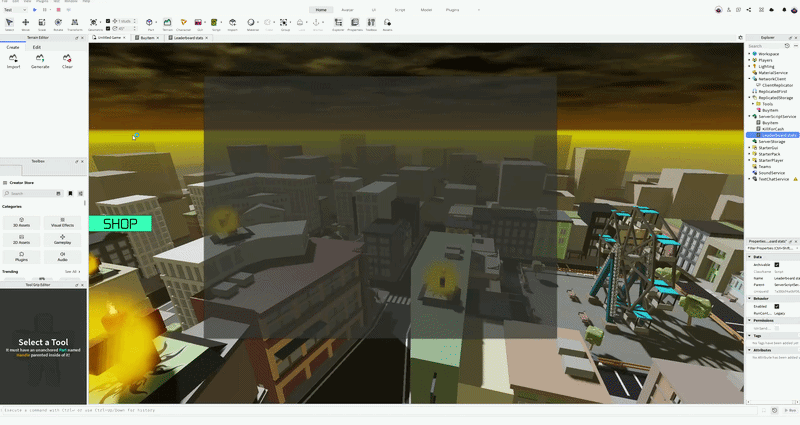Start playtest with the Play button

point(35,10)
